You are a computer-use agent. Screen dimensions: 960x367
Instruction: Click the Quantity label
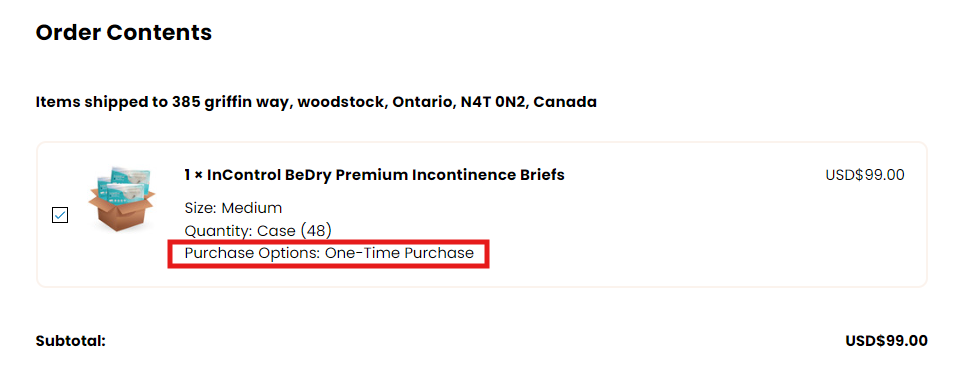pos(219,231)
